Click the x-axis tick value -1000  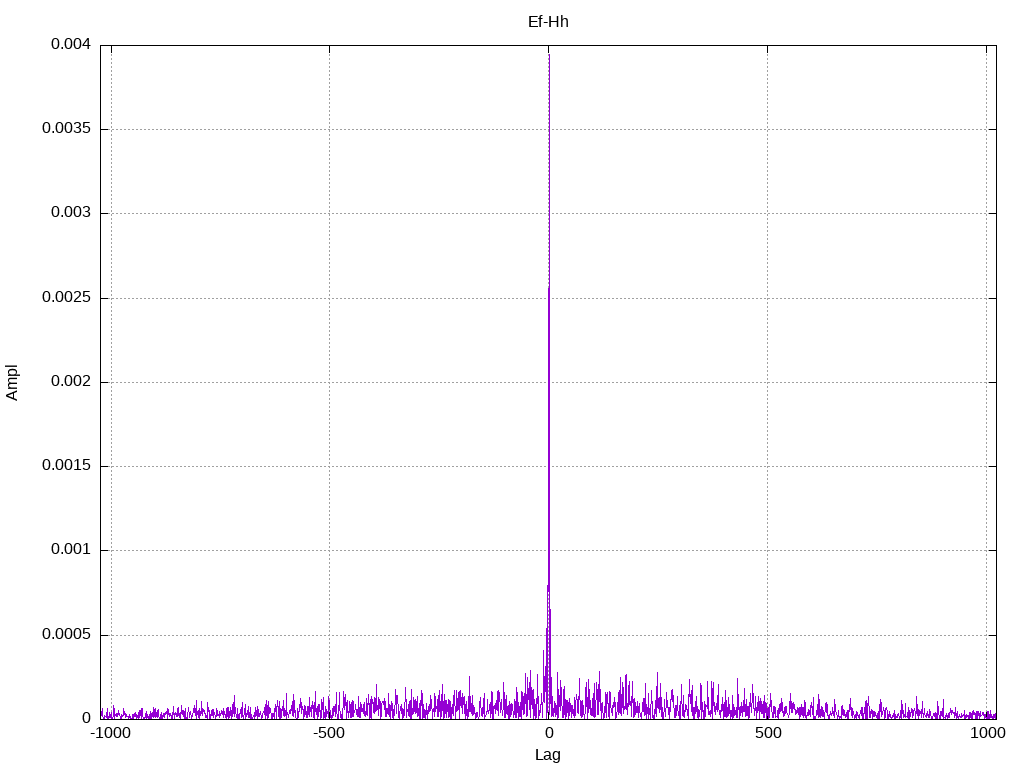pyautogui.click(x=110, y=733)
